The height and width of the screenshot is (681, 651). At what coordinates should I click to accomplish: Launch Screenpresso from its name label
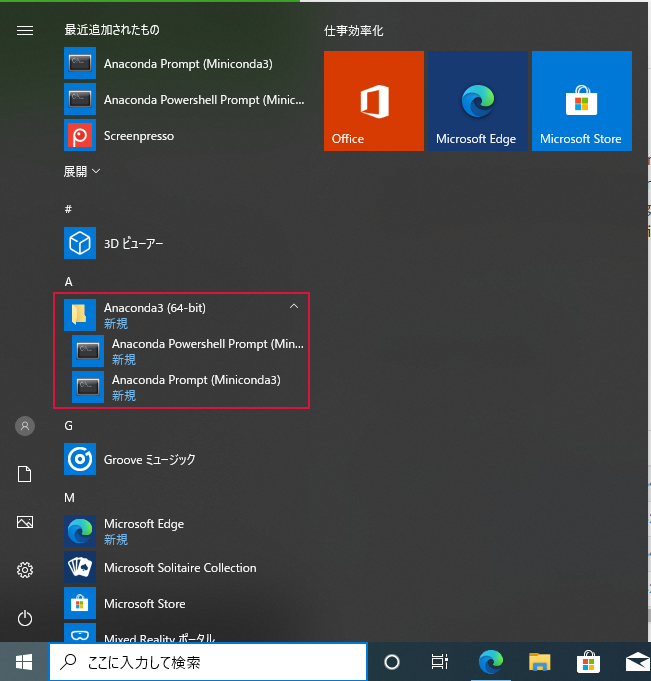(x=139, y=136)
